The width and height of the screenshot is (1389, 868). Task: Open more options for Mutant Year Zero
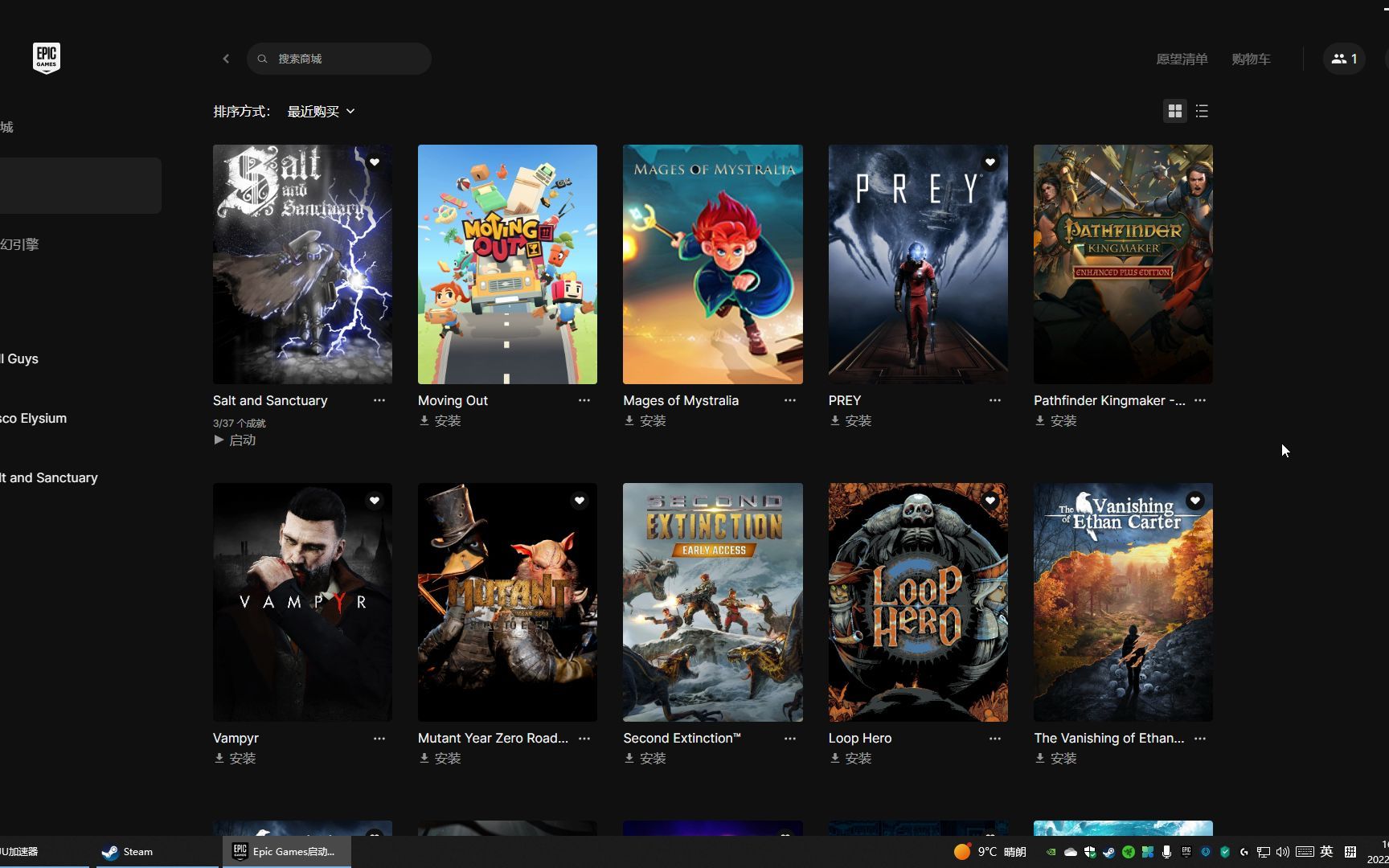pos(584,738)
